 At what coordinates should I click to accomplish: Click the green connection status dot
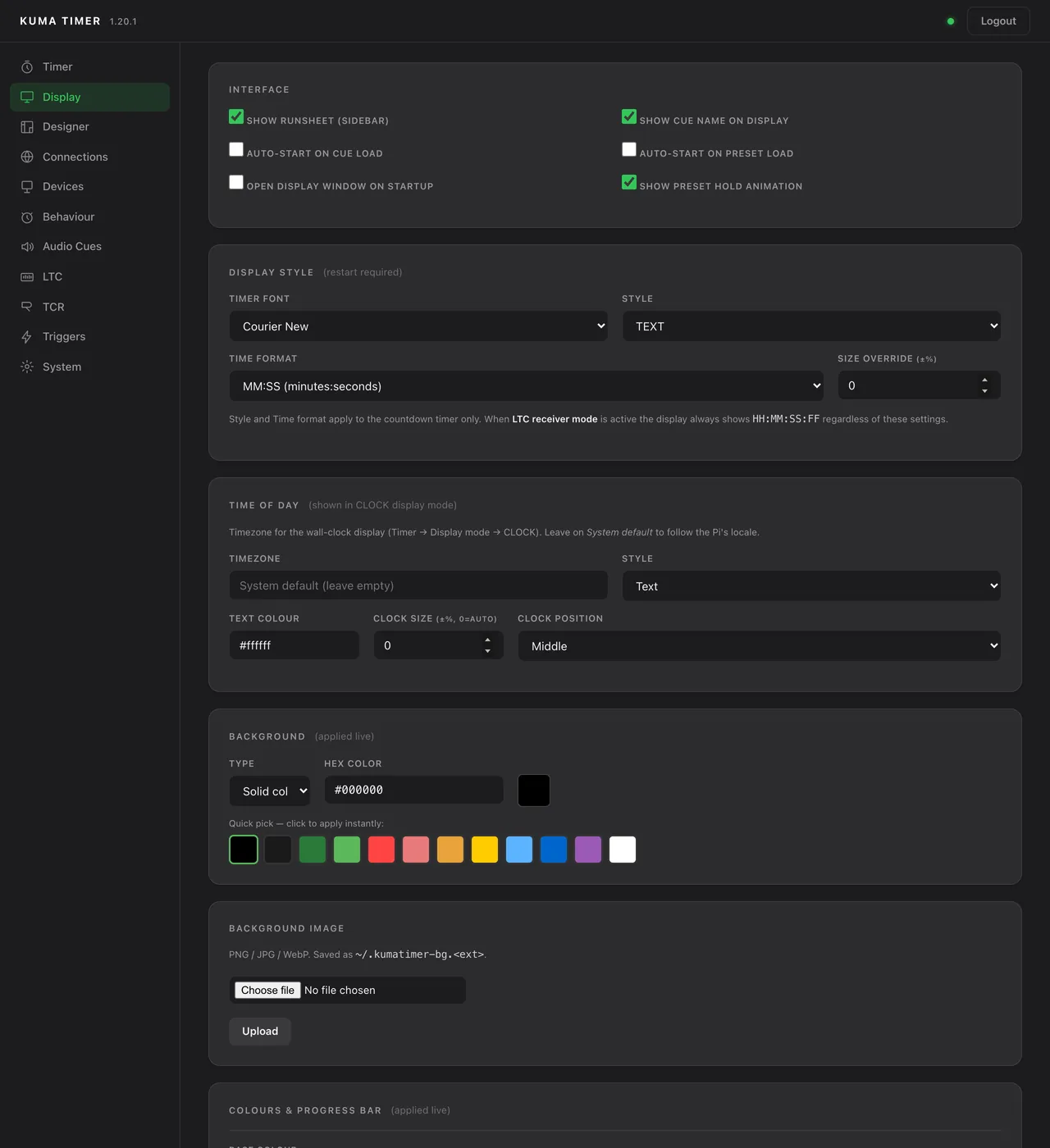point(951,21)
